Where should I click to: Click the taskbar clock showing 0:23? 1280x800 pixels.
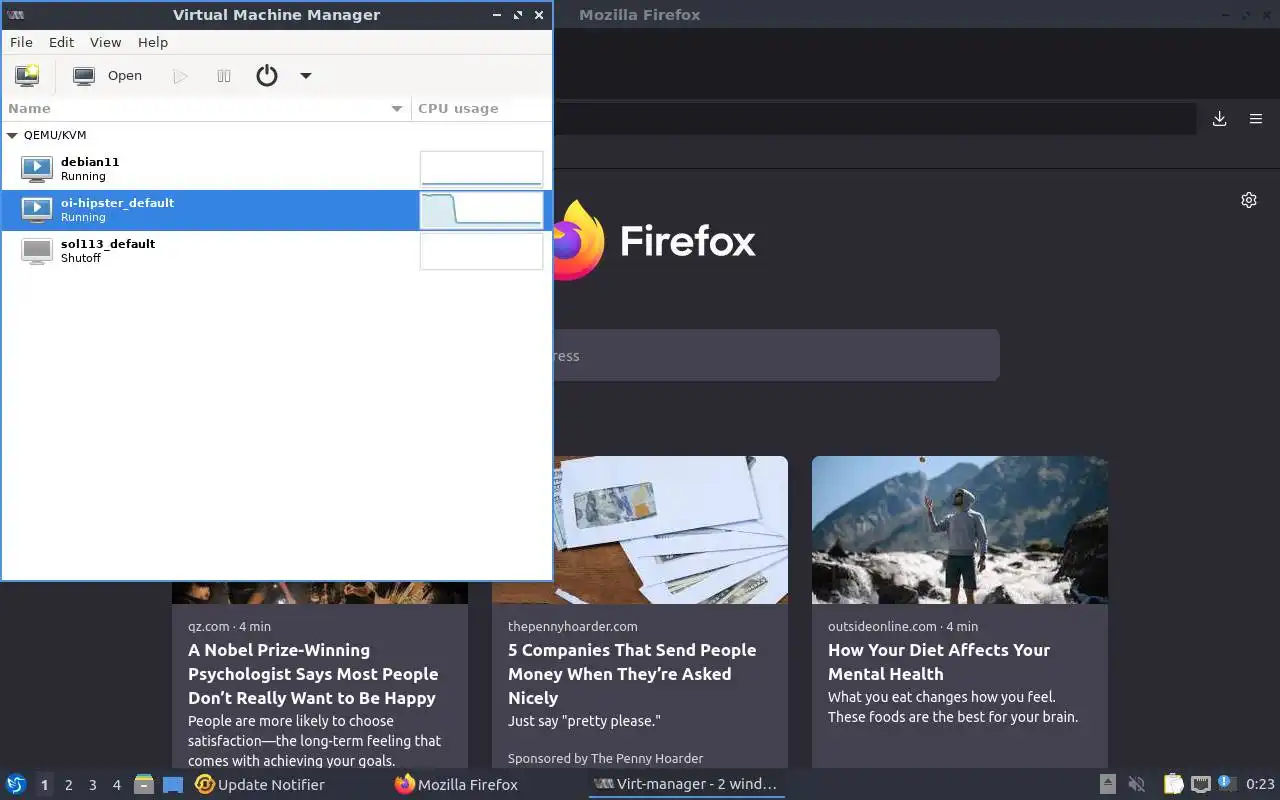(x=1260, y=785)
